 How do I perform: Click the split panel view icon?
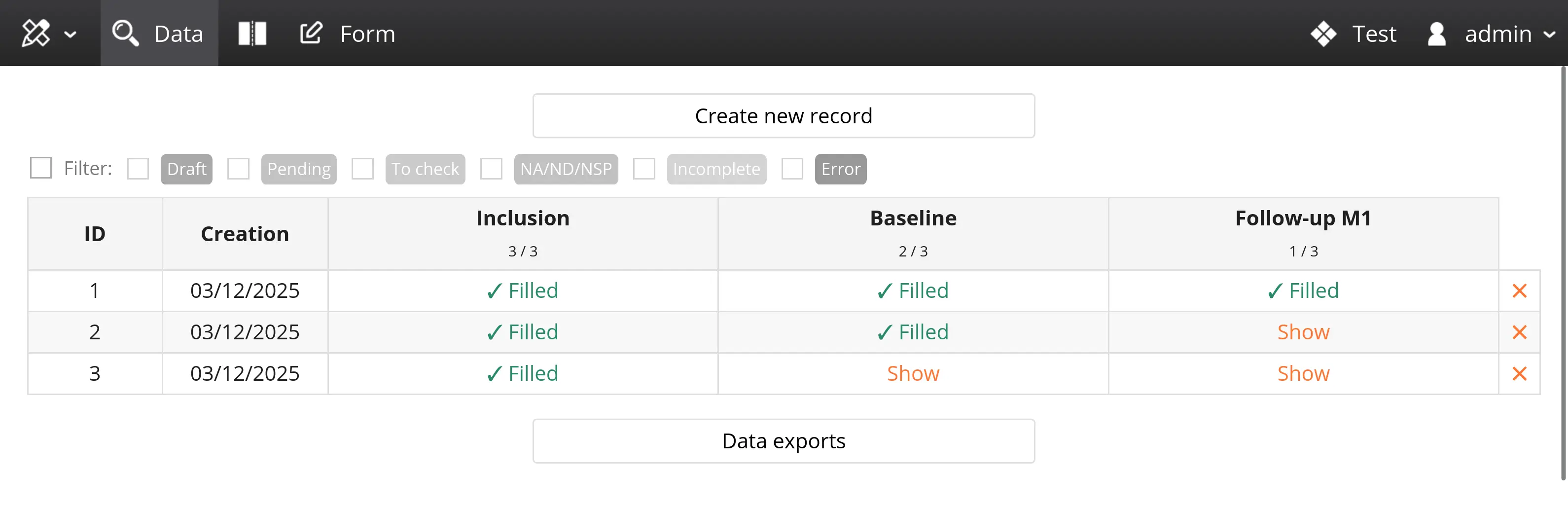252,34
